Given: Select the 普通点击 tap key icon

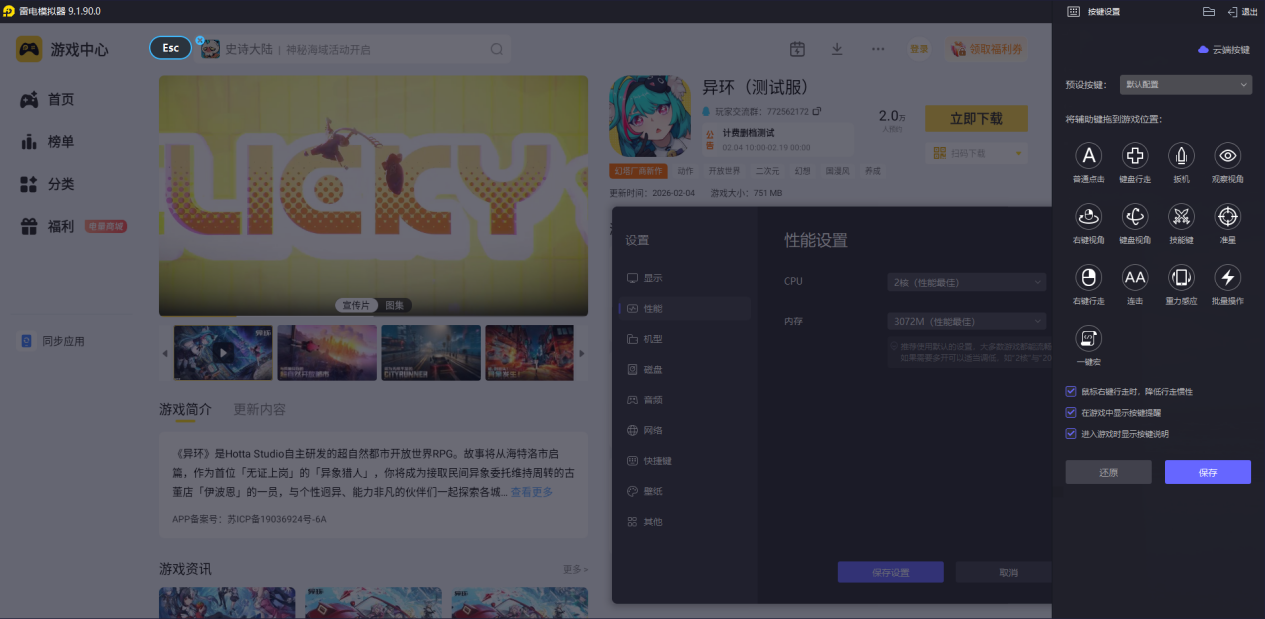Looking at the screenshot, I should pyautogui.click(x=1089, y=155).
